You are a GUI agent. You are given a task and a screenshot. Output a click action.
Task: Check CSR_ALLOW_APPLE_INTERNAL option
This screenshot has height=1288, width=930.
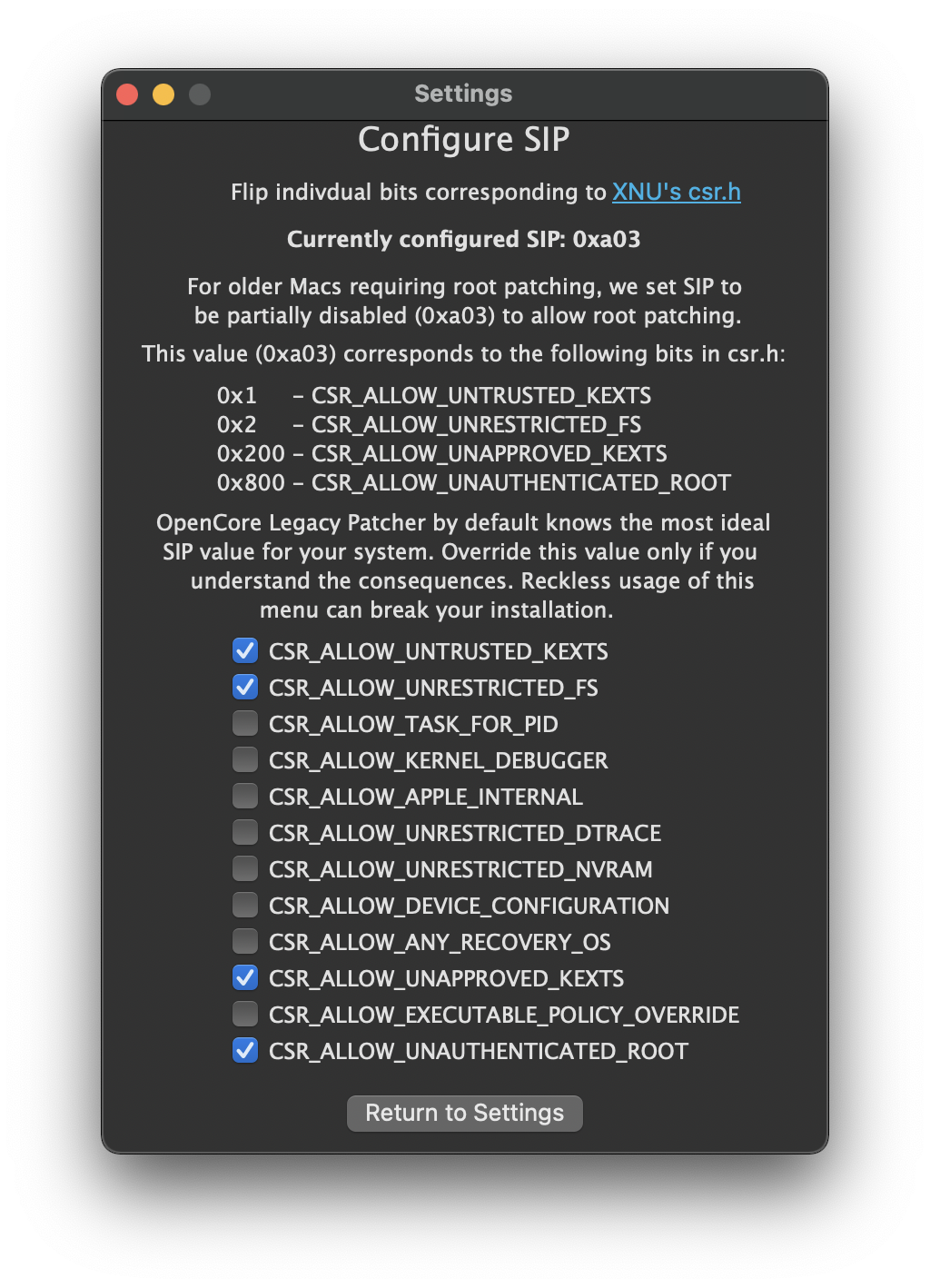245,797
